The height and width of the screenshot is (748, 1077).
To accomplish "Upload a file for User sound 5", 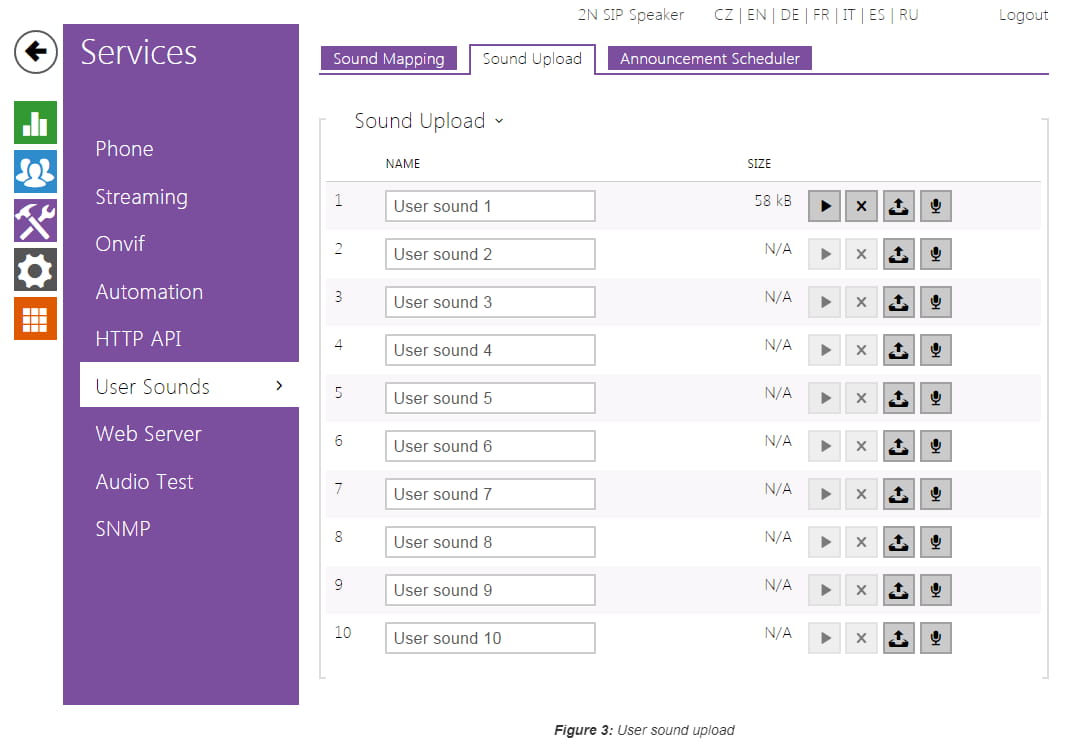I will point(898,398).
